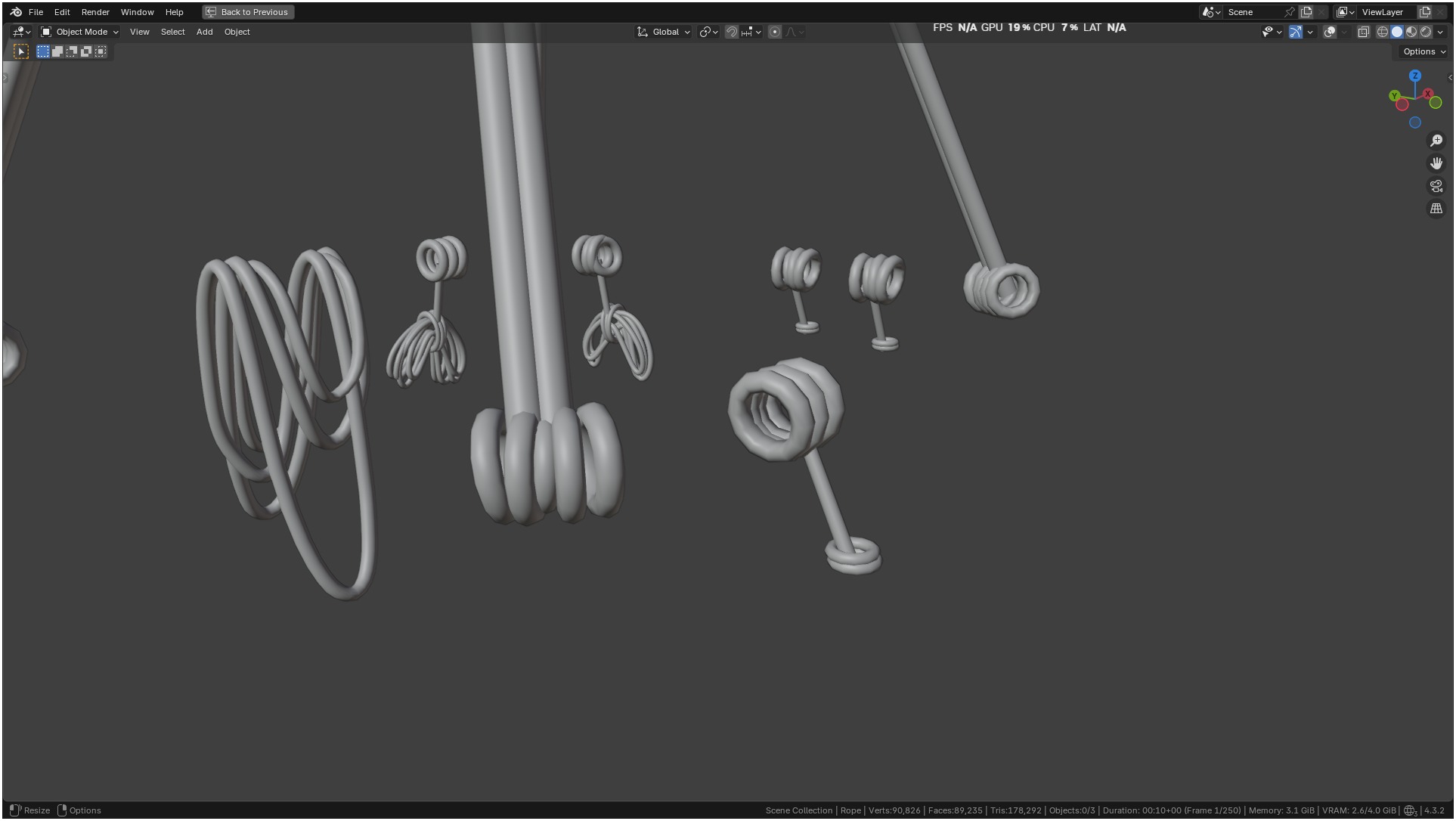The image size is (1456, 821).
Task: Open selectability and visibility dropdown
Action: pyautogui.click(x=1272, y=32)
